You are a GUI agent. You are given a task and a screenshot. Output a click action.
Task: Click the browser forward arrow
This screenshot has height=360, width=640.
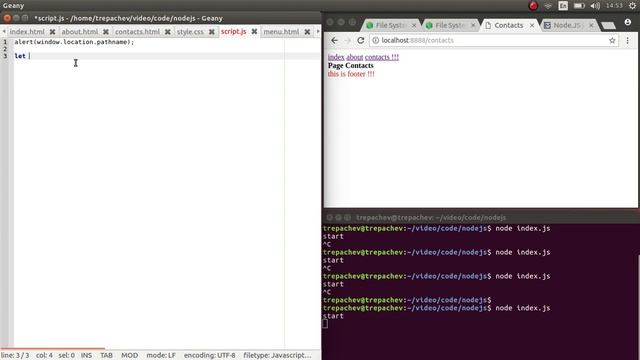coord(347,40)
